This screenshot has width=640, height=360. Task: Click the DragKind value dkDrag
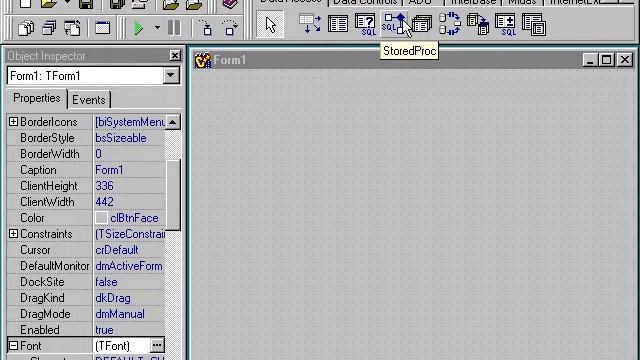pos(113,298)
